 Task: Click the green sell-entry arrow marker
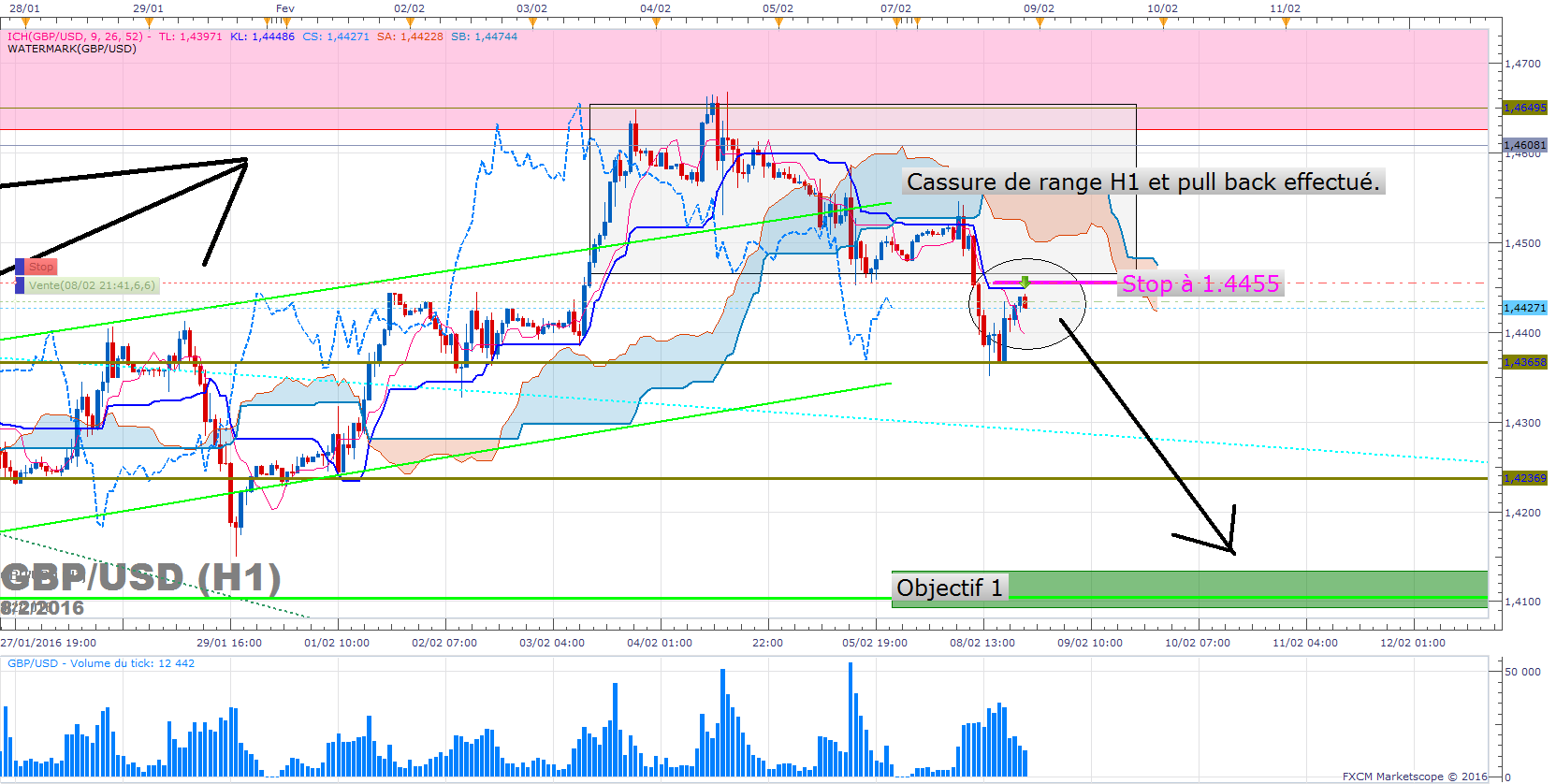tap(1025, 282)
